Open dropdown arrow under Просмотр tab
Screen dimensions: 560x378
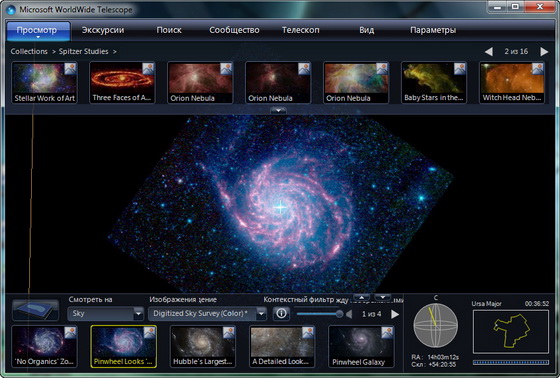(38, 37)
